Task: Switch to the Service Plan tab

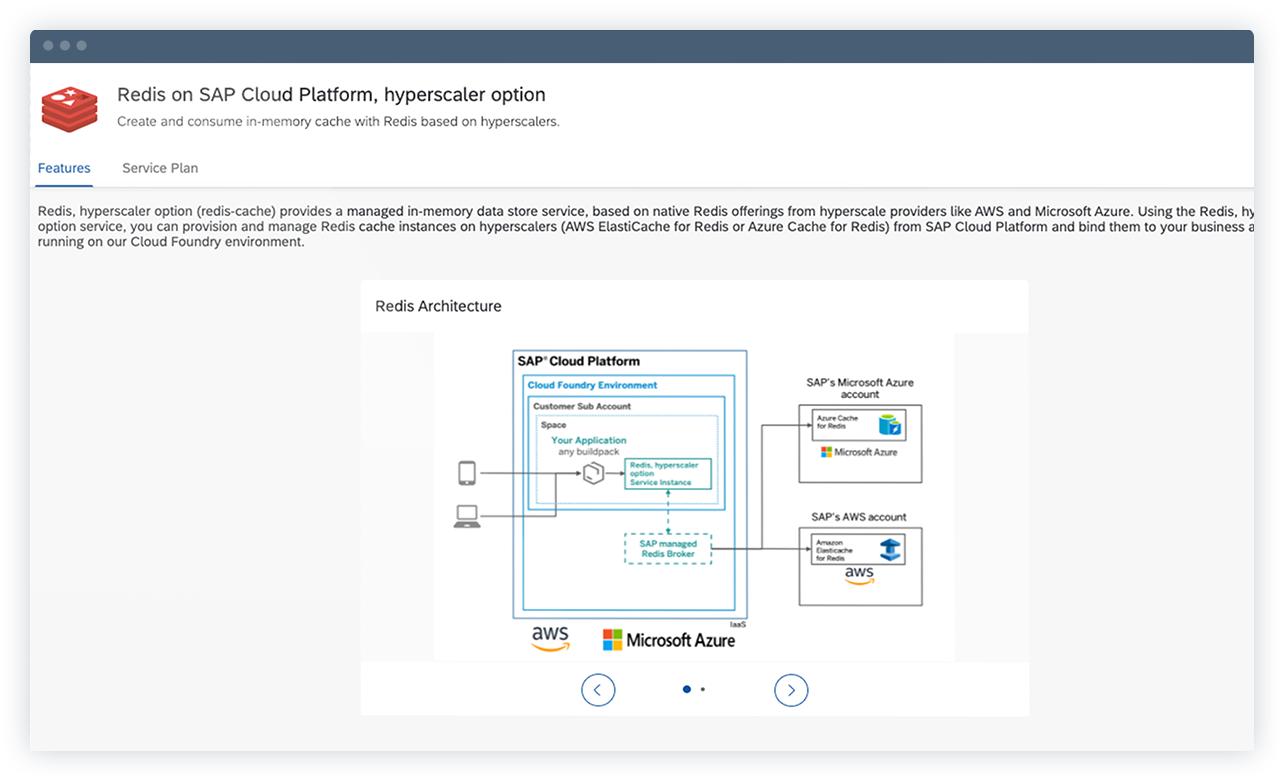Action: [160, 168]
